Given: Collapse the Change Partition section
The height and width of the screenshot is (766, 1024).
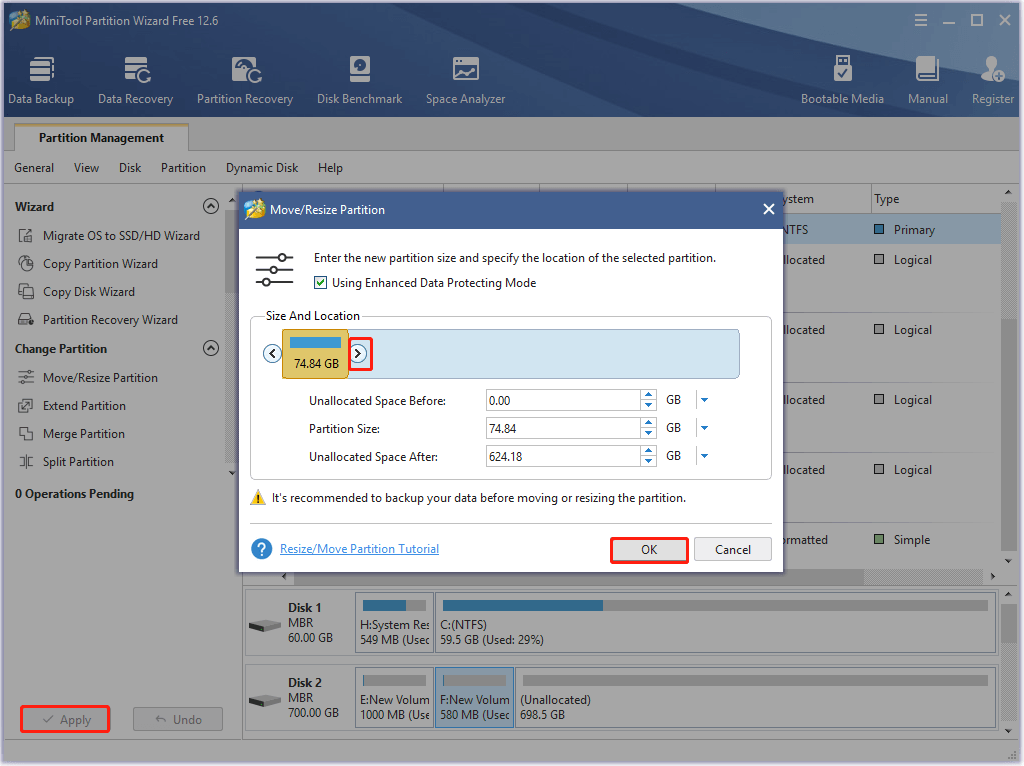Looking at the screenshot, I should point(211,348).
